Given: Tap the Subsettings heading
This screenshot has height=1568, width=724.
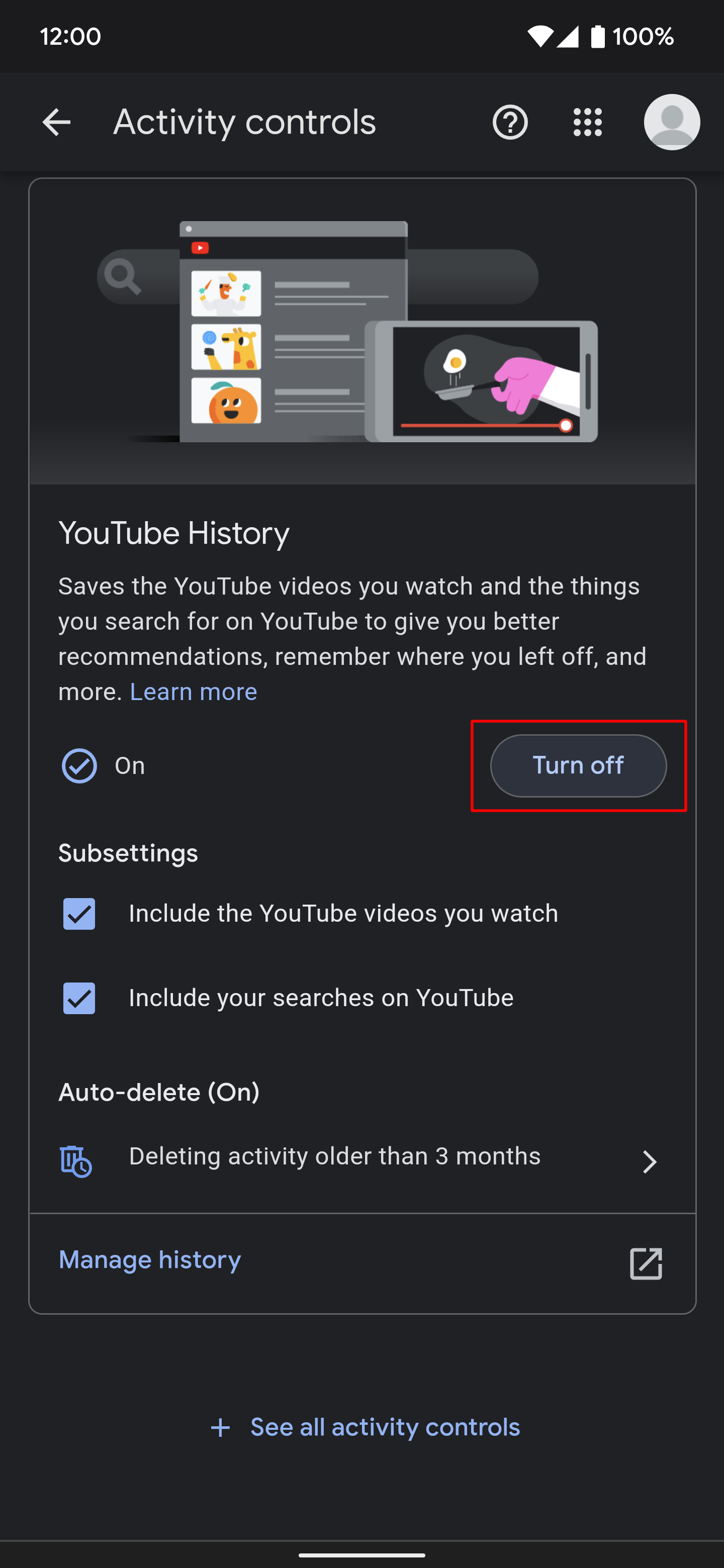Looking at the screenshot, I should [128, 853].
